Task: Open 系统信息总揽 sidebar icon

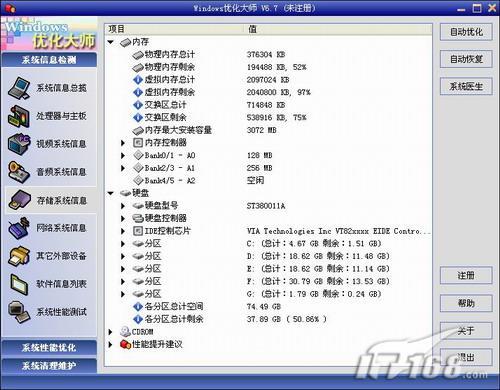Action: tap(19, 88)
